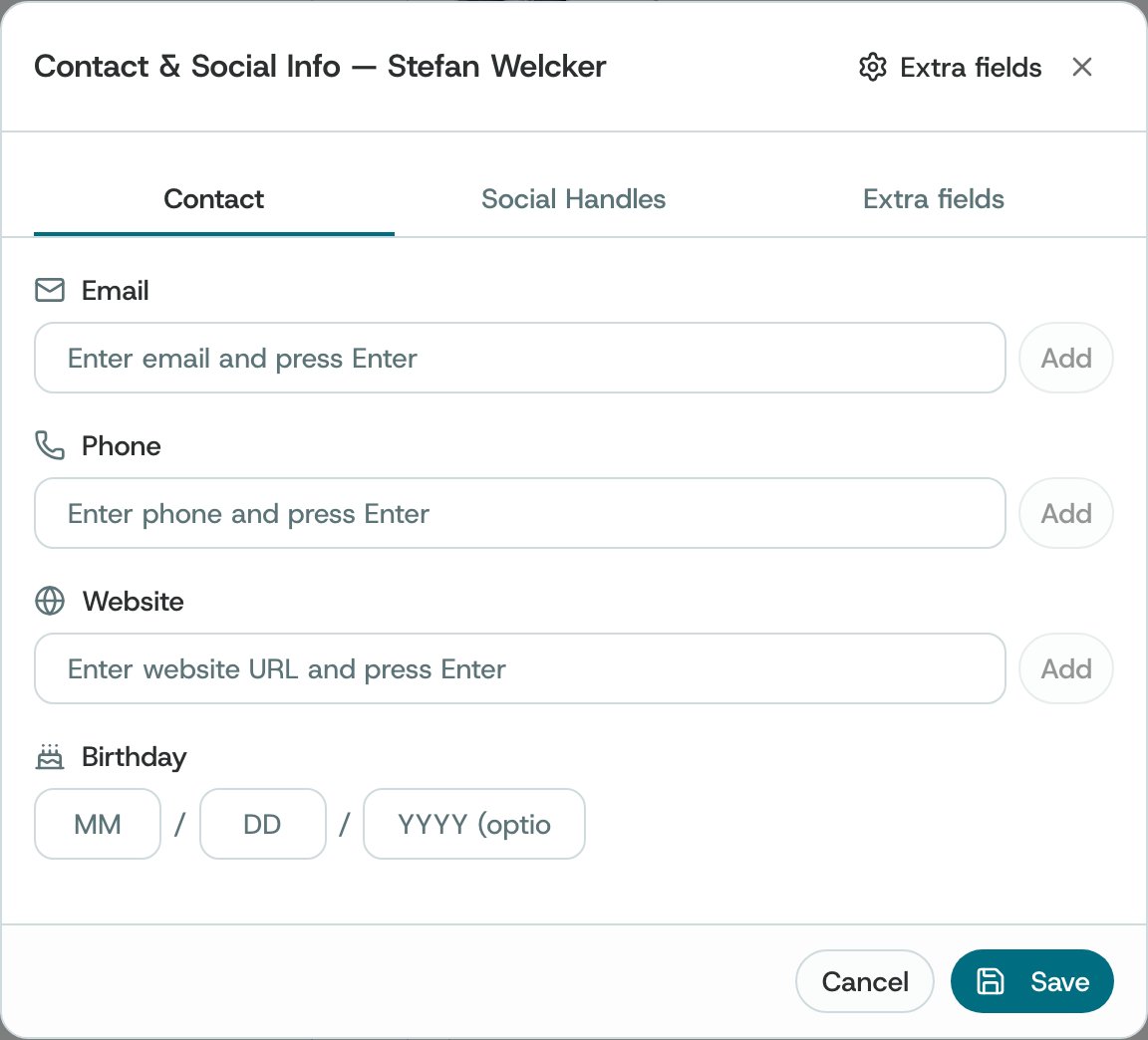
Task: Focus the phone input field
Action: click(x=520, y=513)
